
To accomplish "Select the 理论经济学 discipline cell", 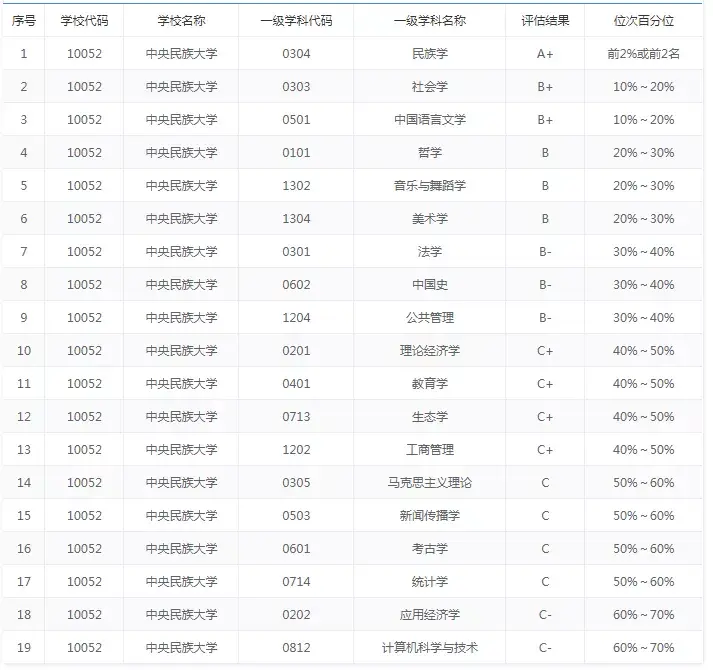I will [x=430, y=351].
